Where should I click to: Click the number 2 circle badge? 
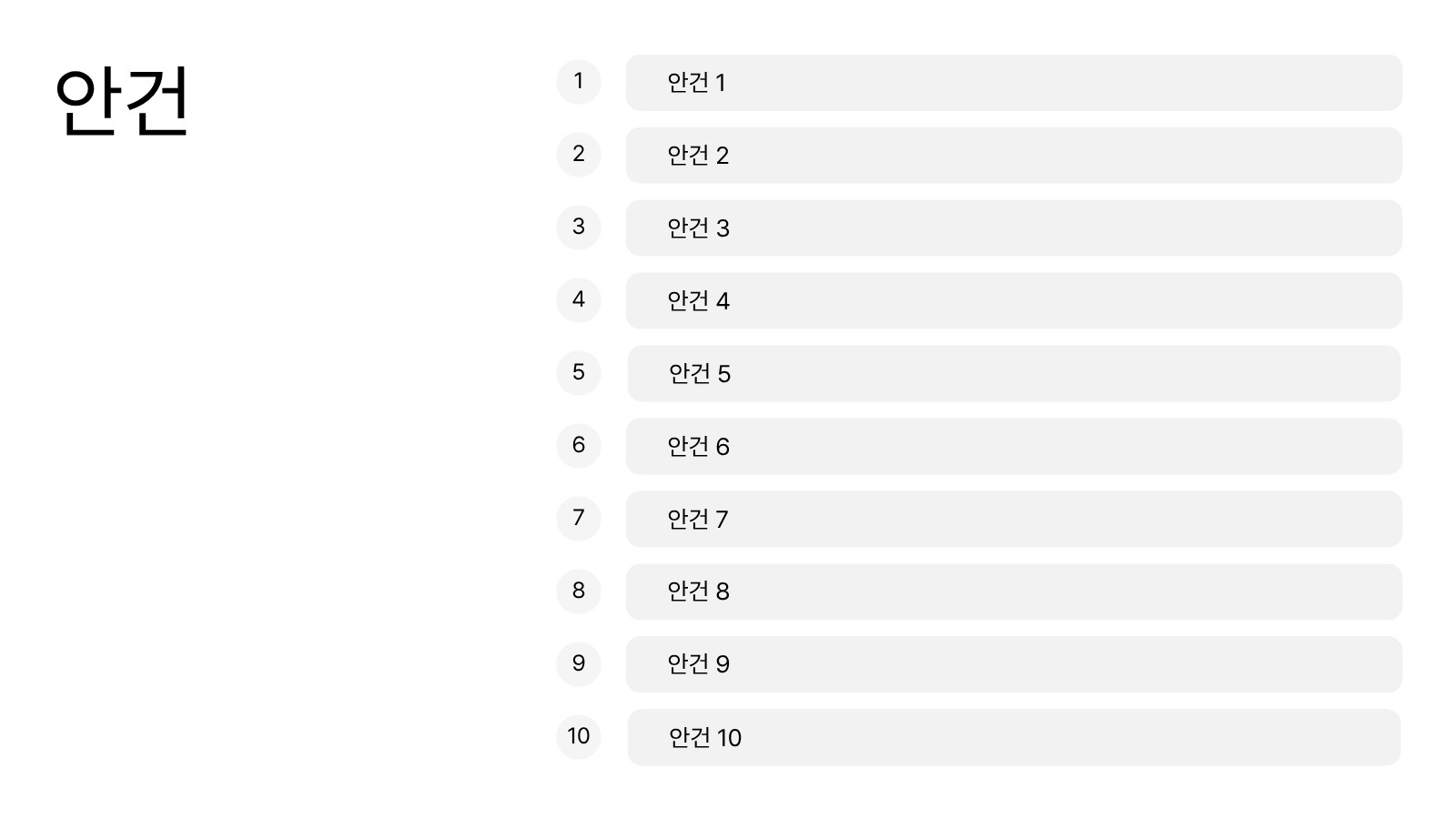pos(579,155)
